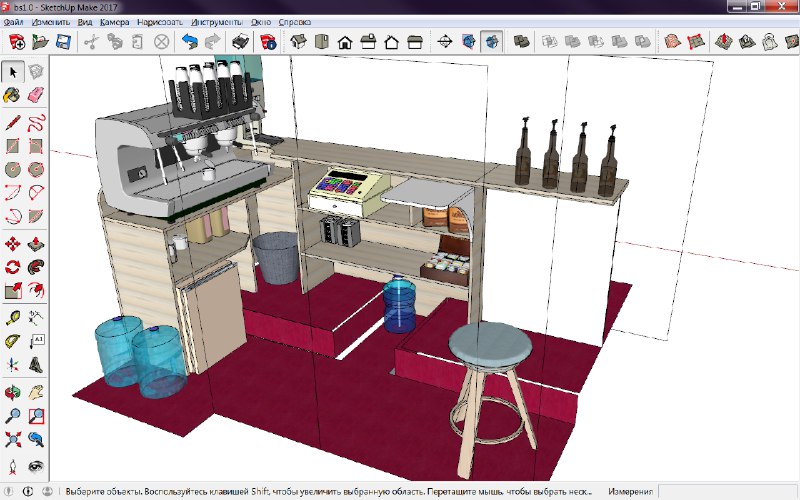Open the Камера menu
Screen dimensions: 800x500
tap(113, 21)
